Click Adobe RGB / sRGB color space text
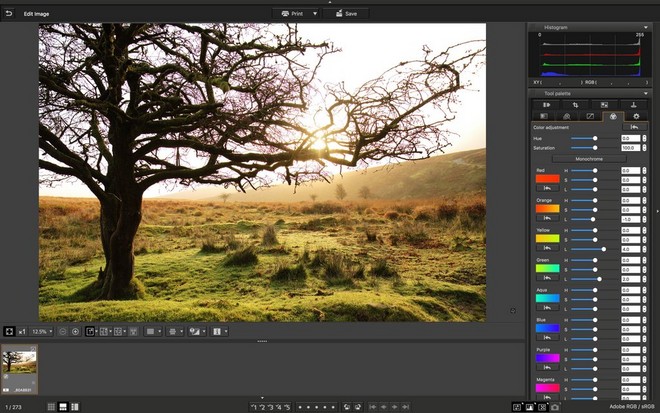 click(632, 407)
